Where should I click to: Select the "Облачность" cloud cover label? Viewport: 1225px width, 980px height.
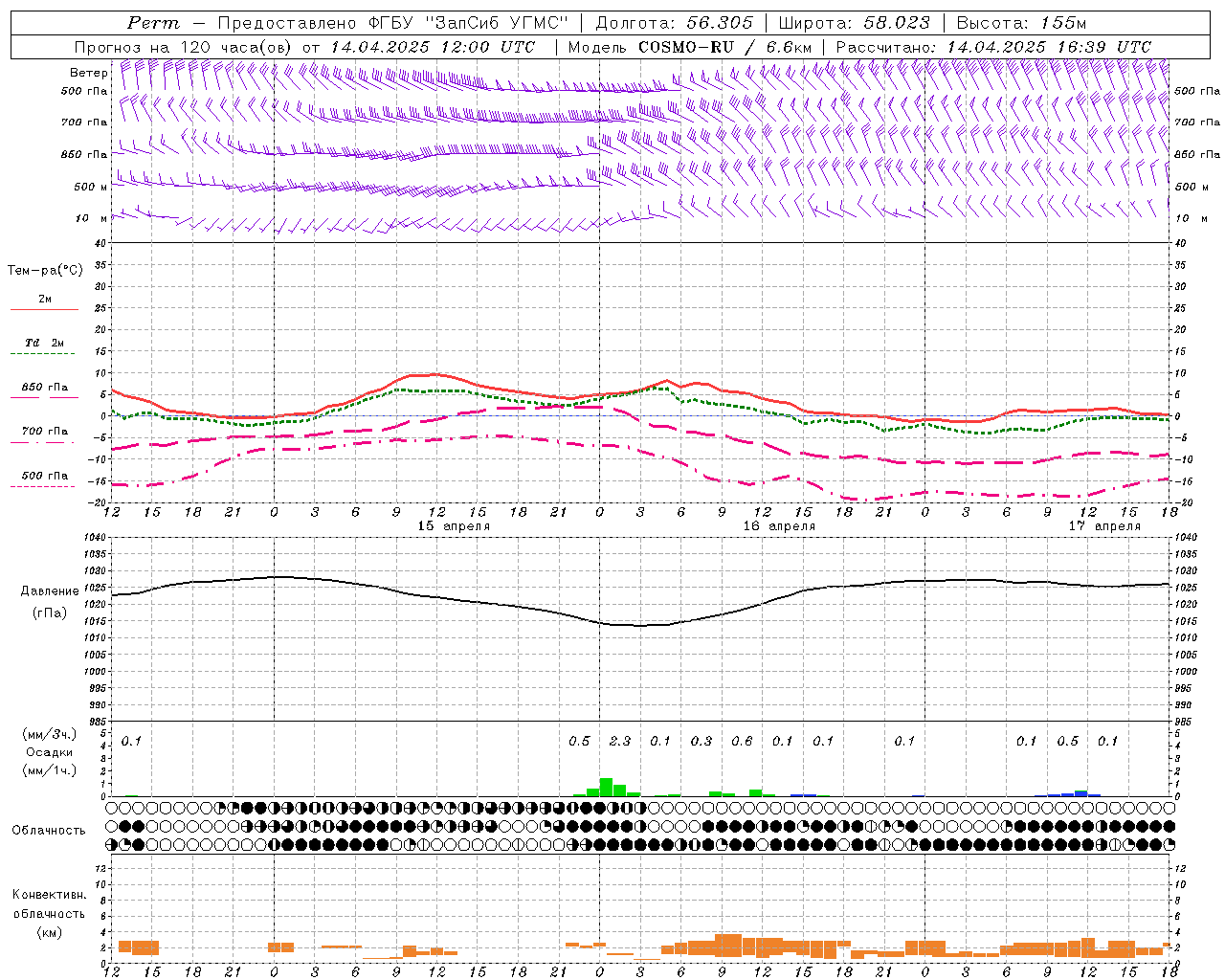tap(49, 830)
